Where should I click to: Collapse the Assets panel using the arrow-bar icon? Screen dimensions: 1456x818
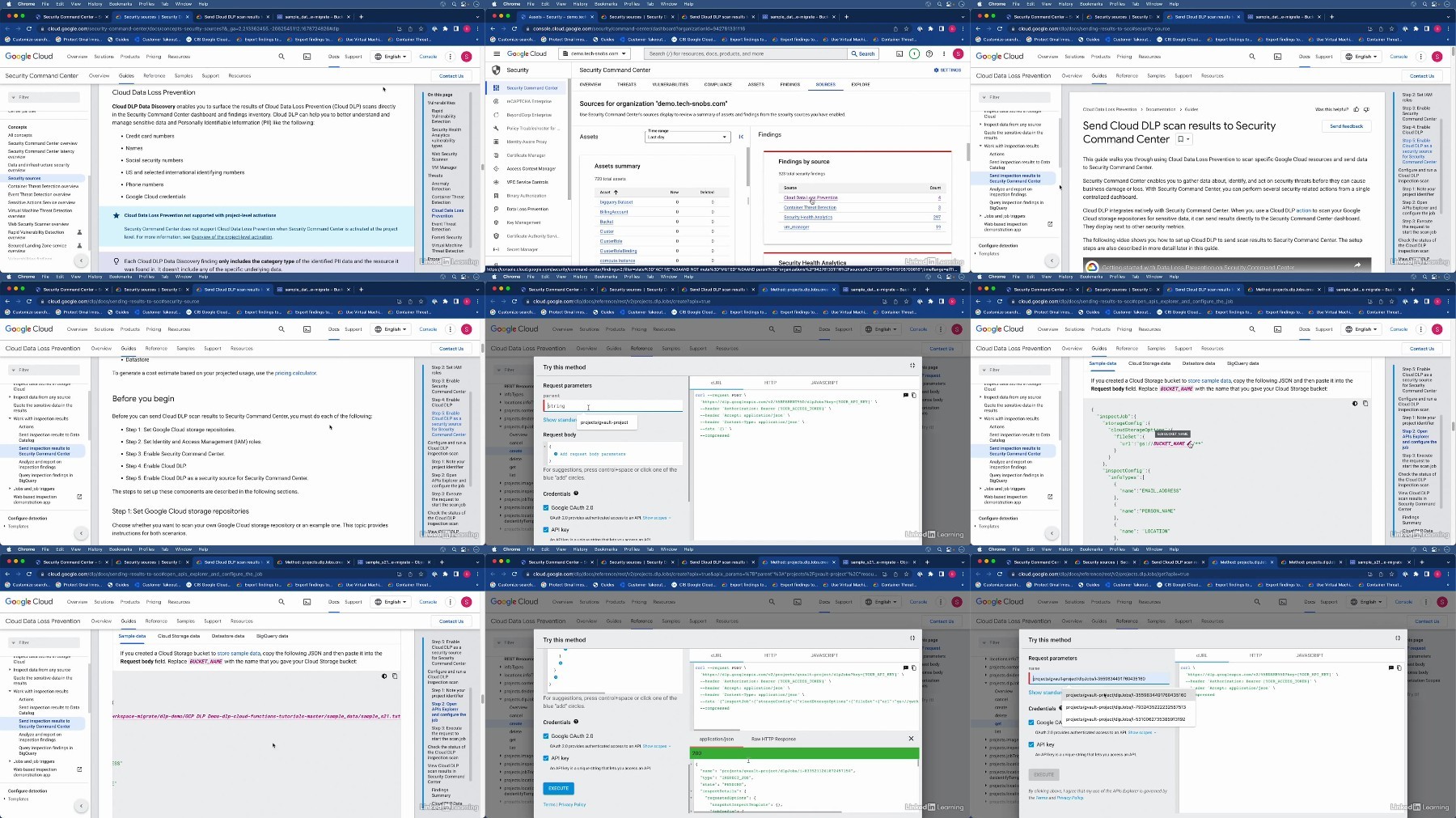[741, 137]
